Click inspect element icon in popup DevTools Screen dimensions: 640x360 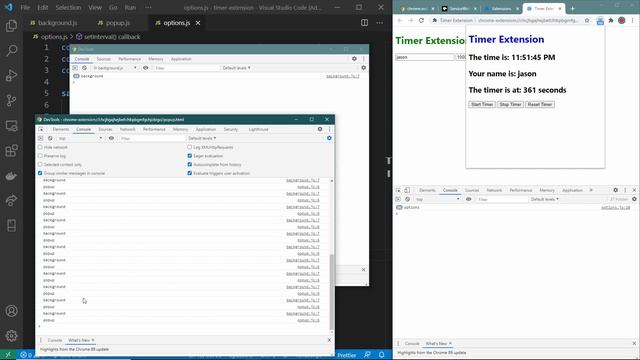click(41, 129)
